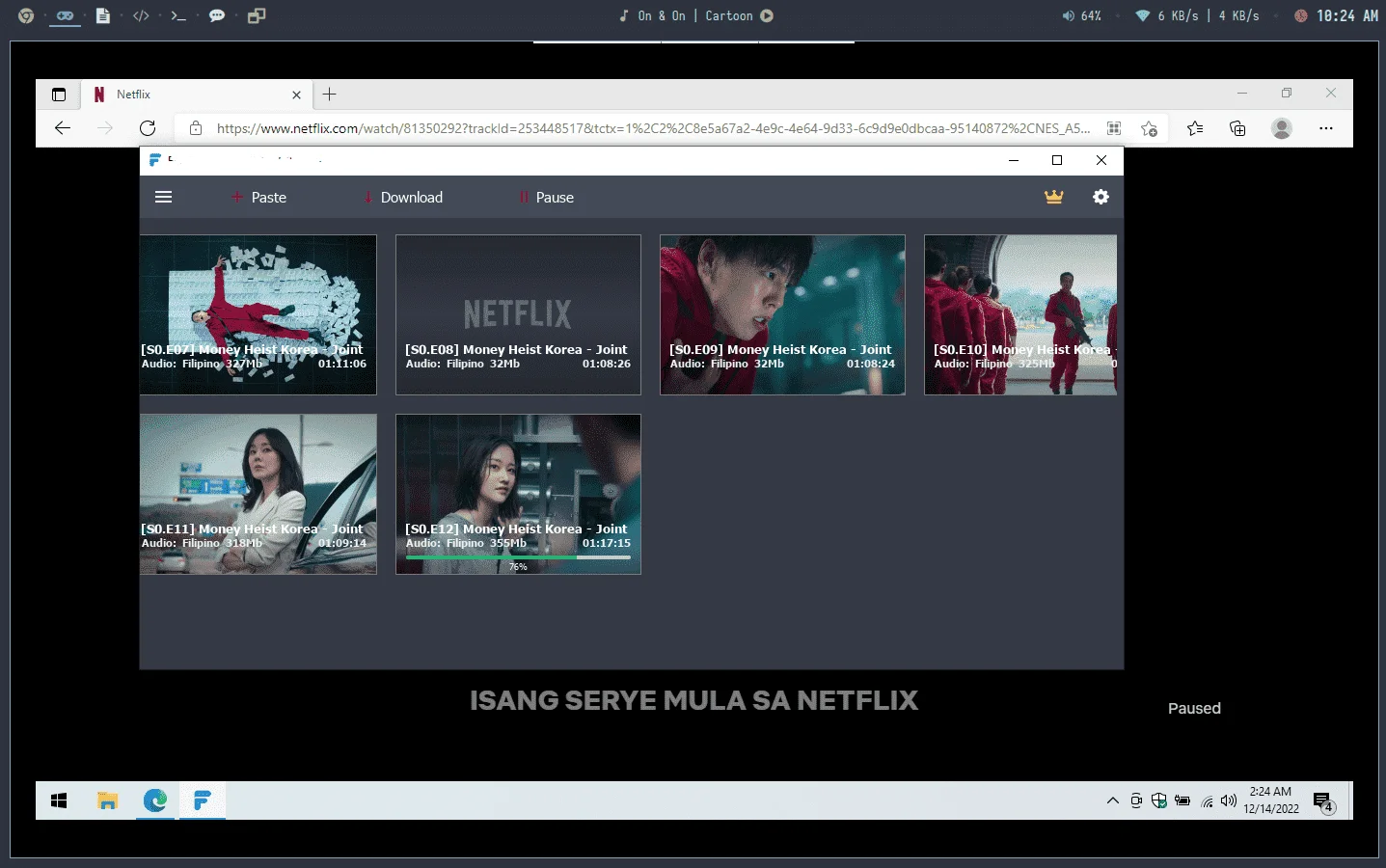
Task: Click the browser Back arrow
Action: pyautogui.click(x=63, y=128)
